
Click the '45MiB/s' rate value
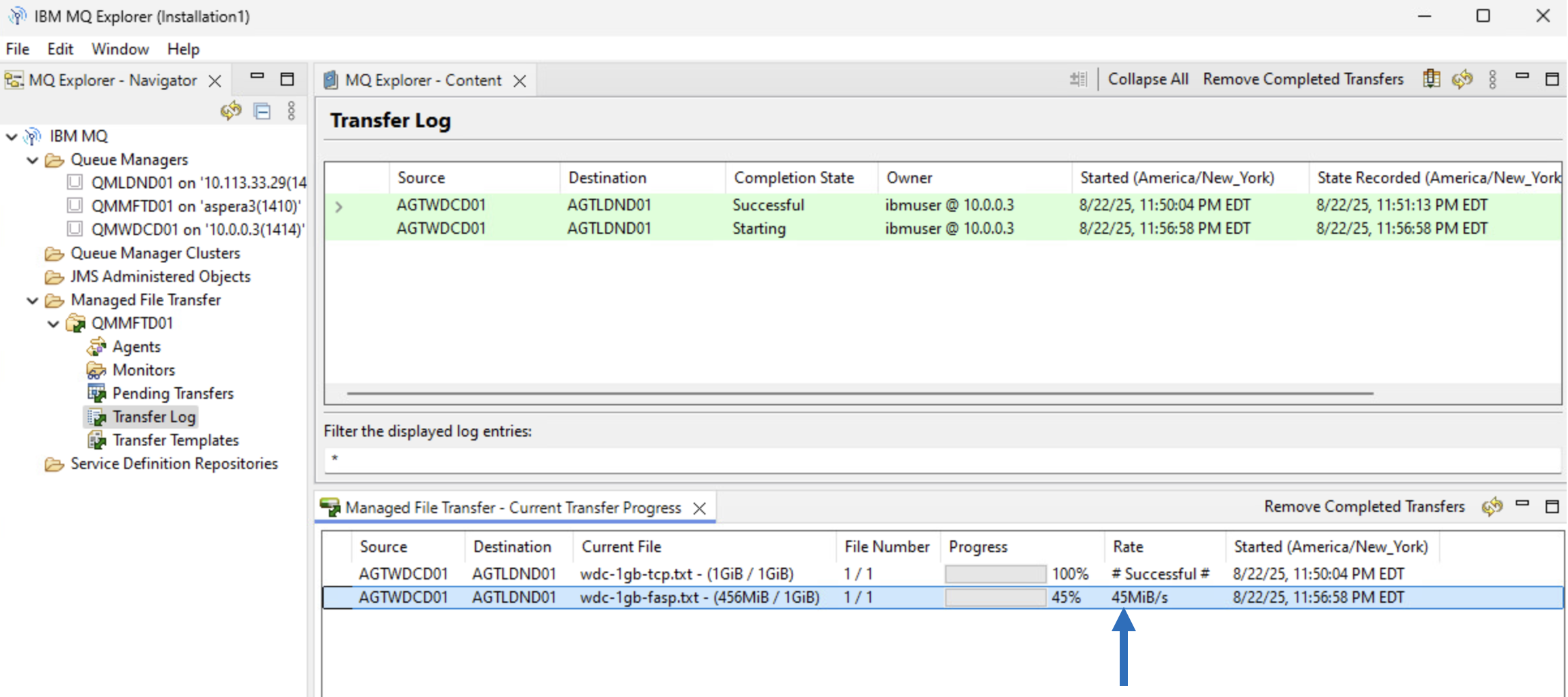(x=1139, y=597)
